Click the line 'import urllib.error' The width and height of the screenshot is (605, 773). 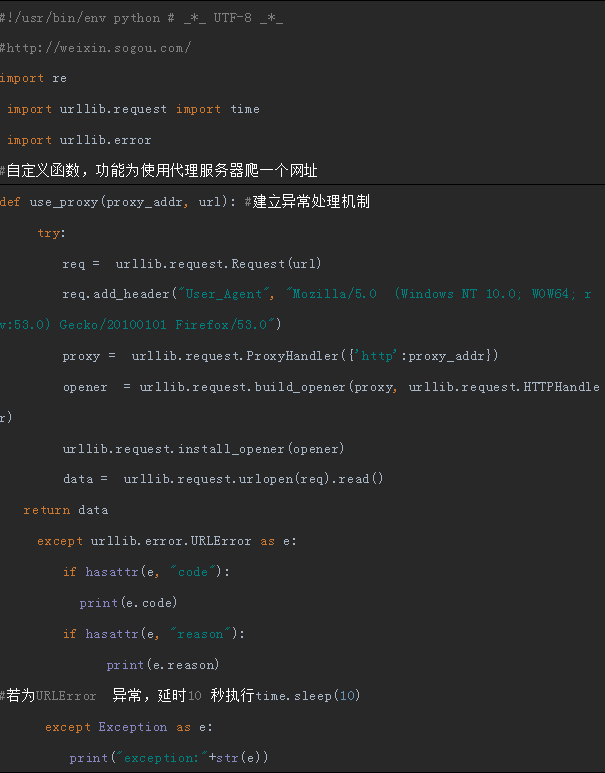(x=79, y=140)
